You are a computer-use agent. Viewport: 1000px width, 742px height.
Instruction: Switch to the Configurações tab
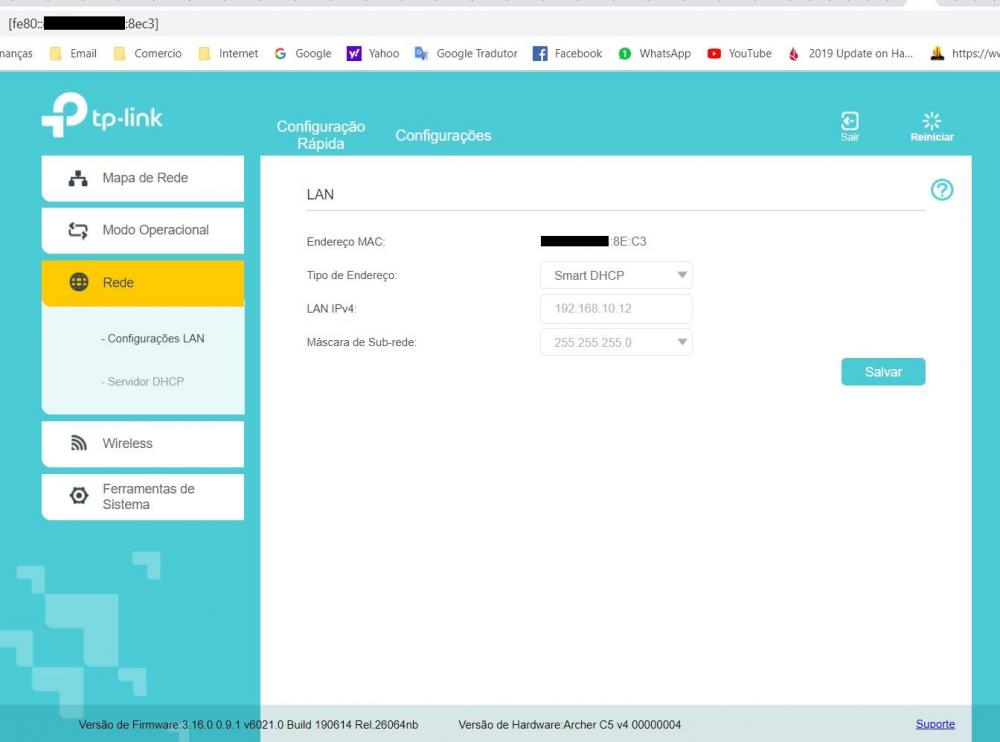click(443, 136)
